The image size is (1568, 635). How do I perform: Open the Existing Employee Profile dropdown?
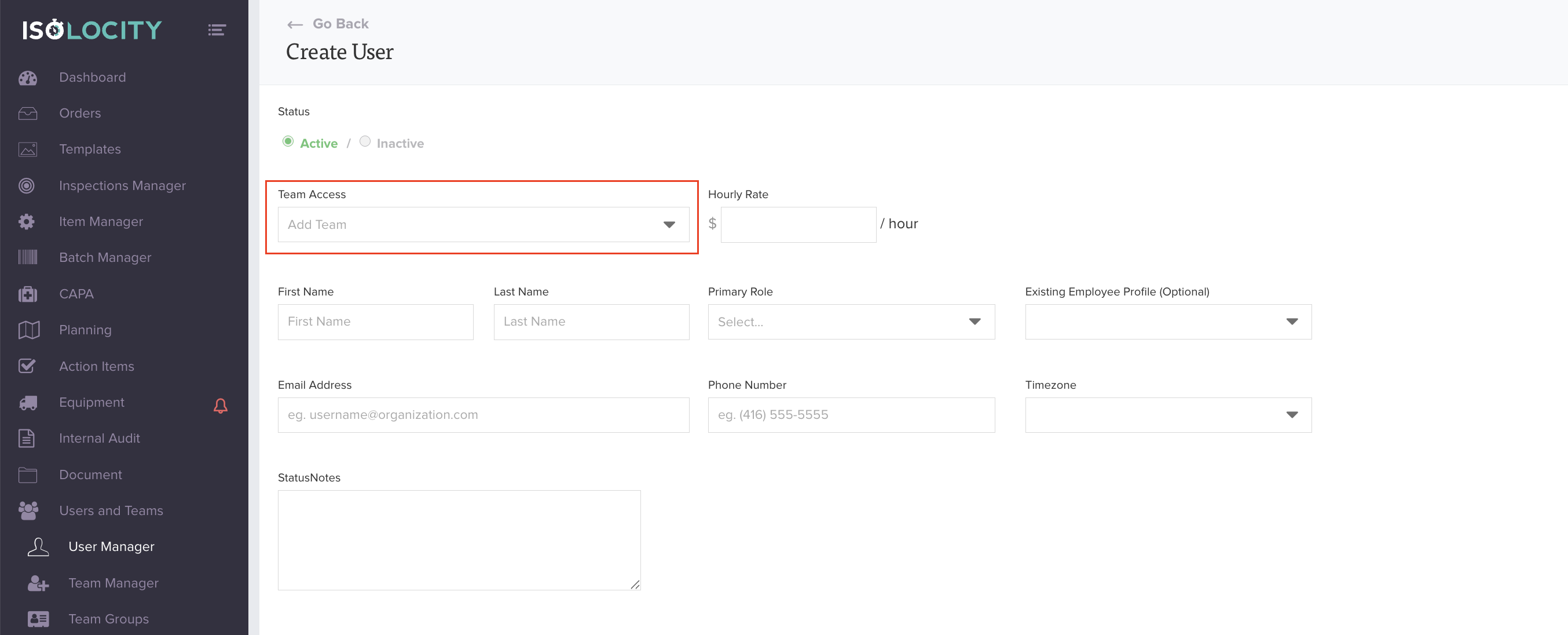[1167, 322]
